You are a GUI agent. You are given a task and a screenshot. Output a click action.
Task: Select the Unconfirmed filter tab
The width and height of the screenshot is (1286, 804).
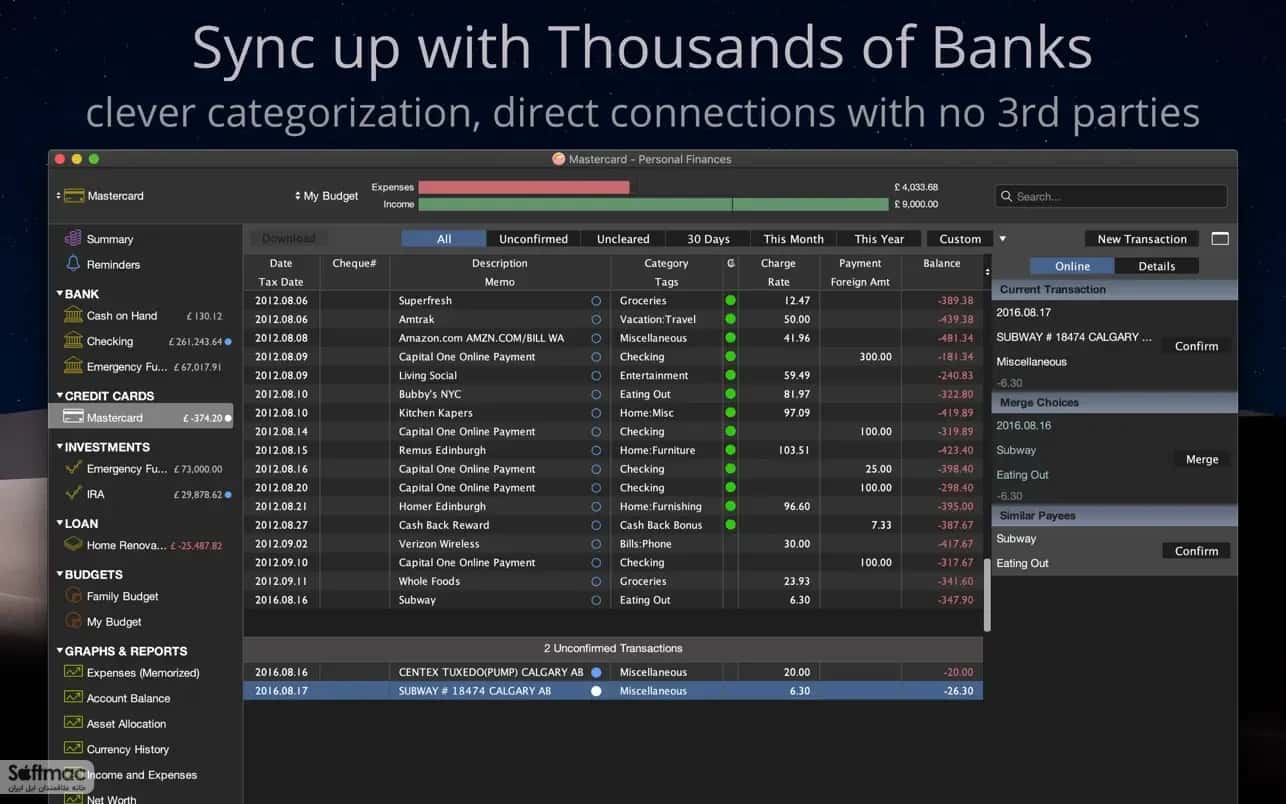pos(533,239)
